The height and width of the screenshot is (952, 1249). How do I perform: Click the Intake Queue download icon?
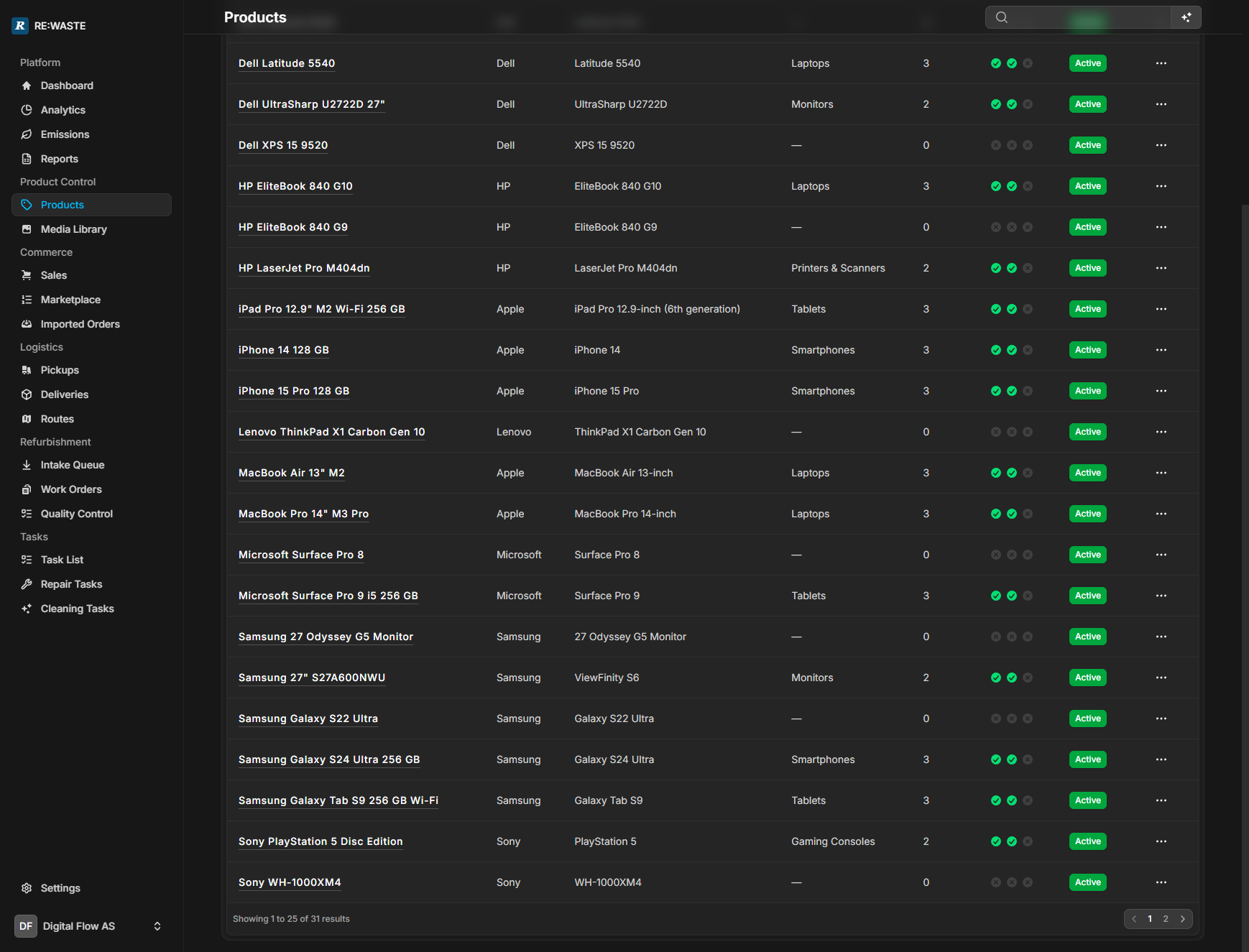27,465
